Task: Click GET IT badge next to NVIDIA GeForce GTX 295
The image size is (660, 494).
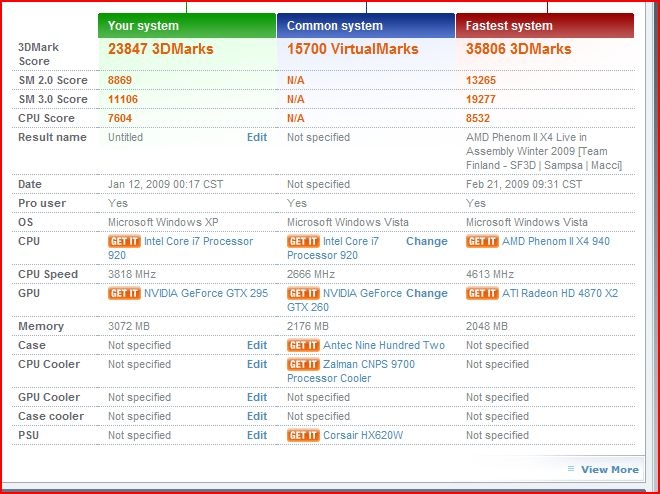Action: point(124,293)
